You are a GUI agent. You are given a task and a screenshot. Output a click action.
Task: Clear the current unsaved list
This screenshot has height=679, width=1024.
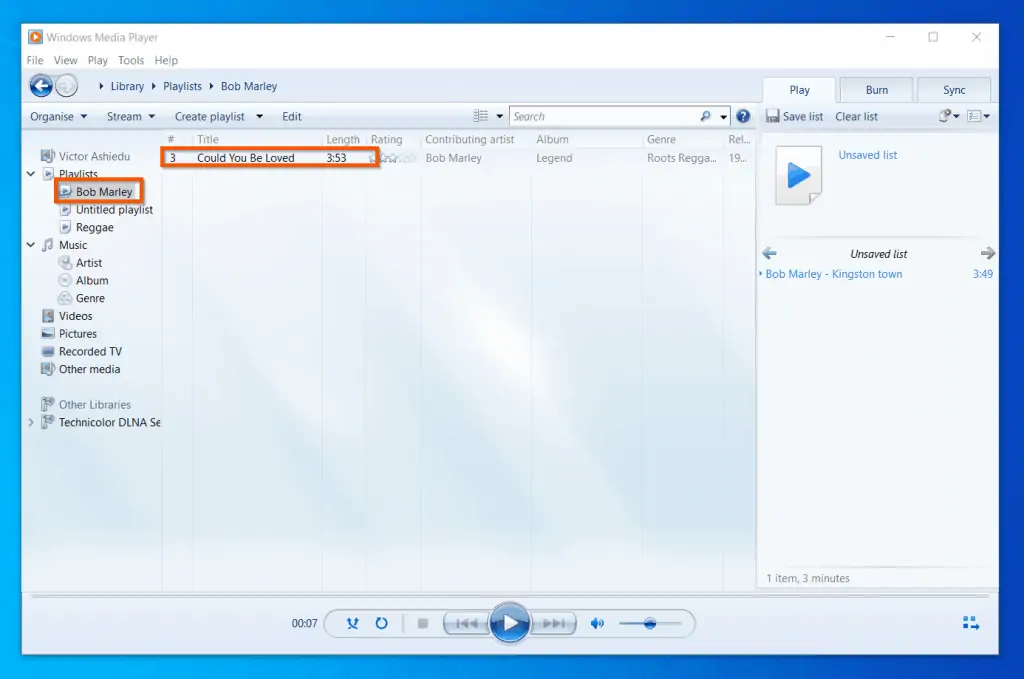(x=856, y=116)
